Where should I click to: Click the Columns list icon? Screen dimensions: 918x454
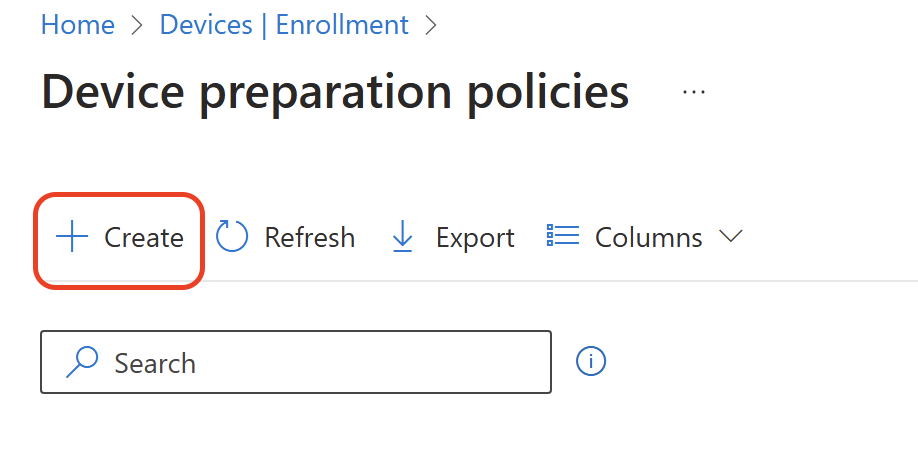[563, 235]
